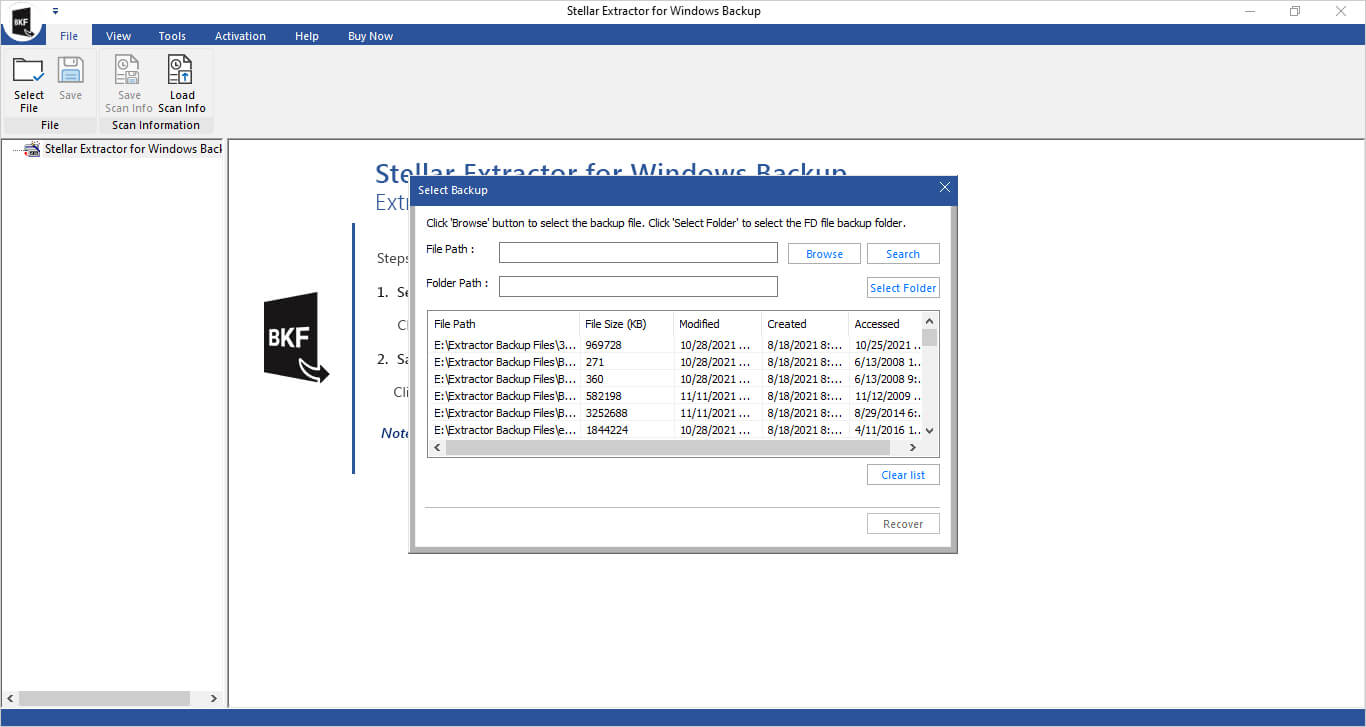Sort by Accessed column header
This screenshot has width=1366, height=727.
[x=885, y=324]
